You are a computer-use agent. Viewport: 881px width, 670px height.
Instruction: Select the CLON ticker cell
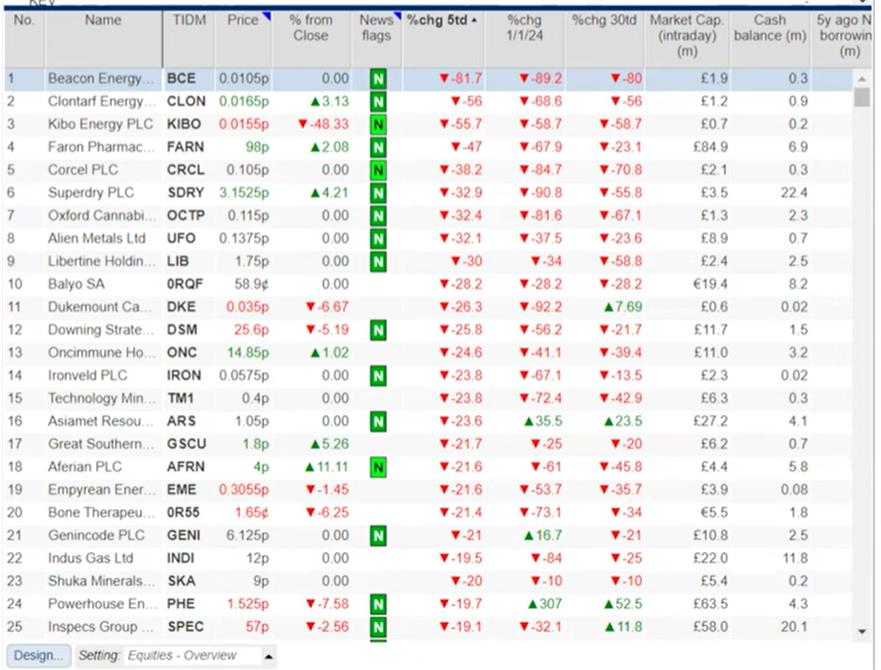[x=186, y=102]
